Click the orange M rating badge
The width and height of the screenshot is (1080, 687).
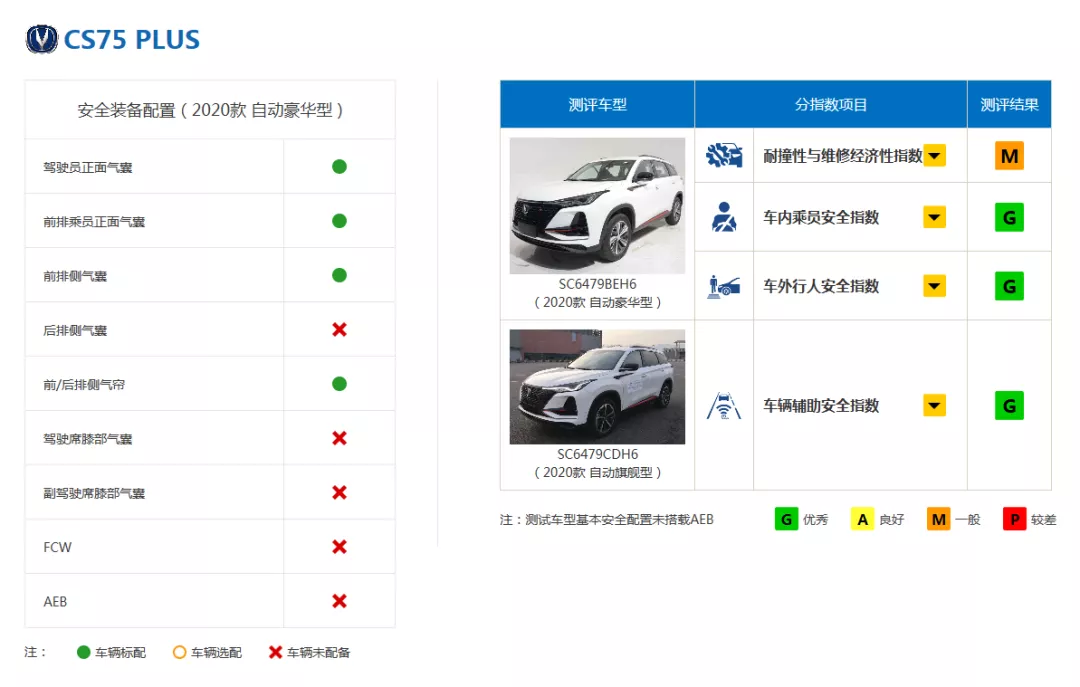point(1009,155)
